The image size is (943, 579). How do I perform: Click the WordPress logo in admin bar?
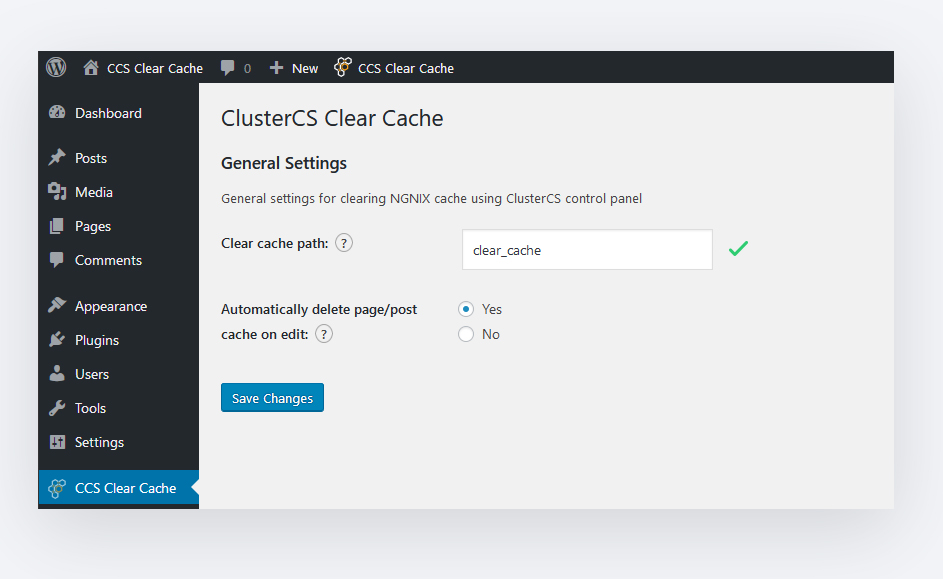click(56, 67)
